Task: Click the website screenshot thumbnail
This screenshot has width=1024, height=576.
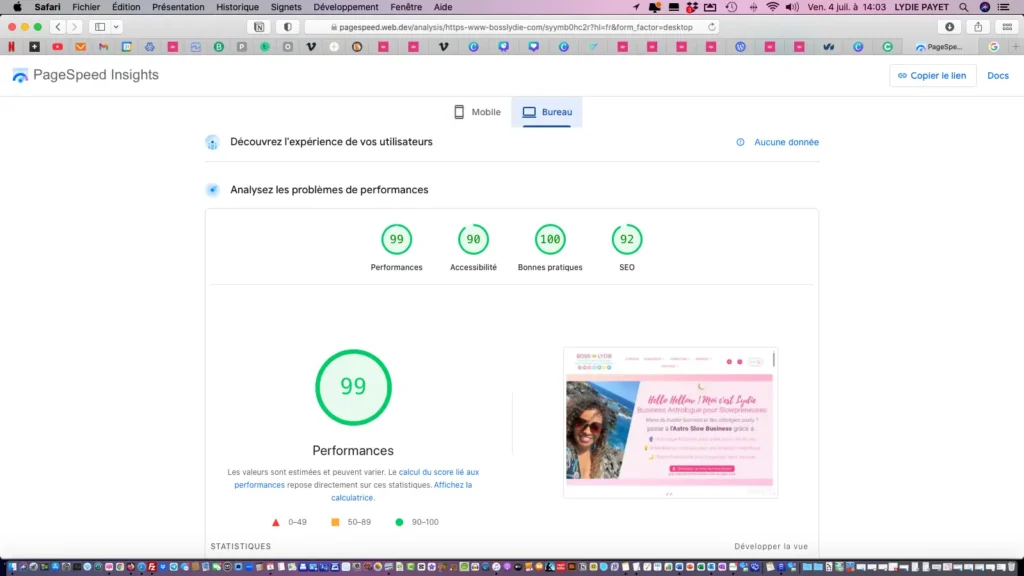Action: (670, 422)
